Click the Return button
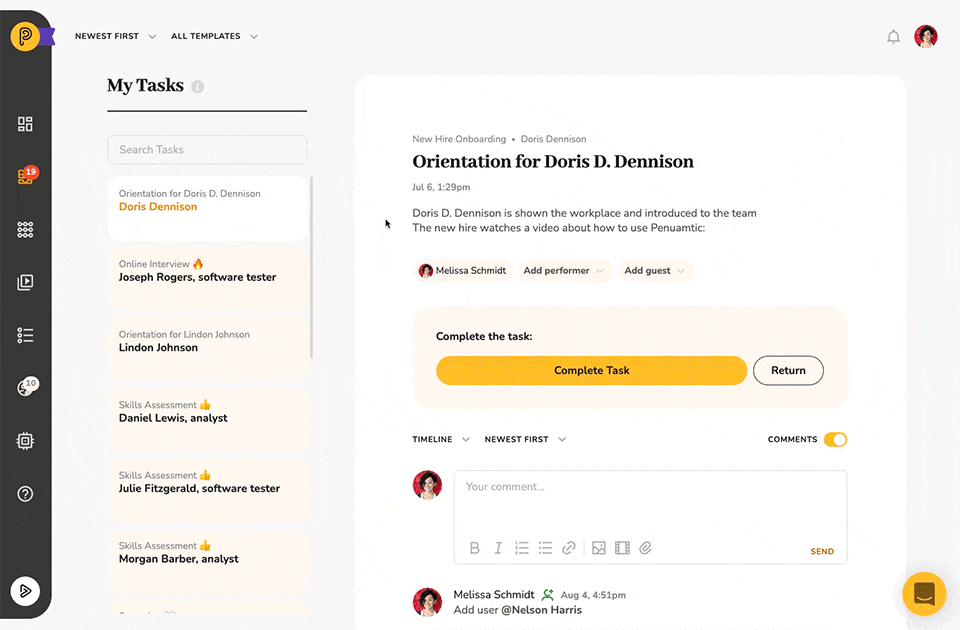The width and height of the screenshot is (960, 630). (788, 370)
